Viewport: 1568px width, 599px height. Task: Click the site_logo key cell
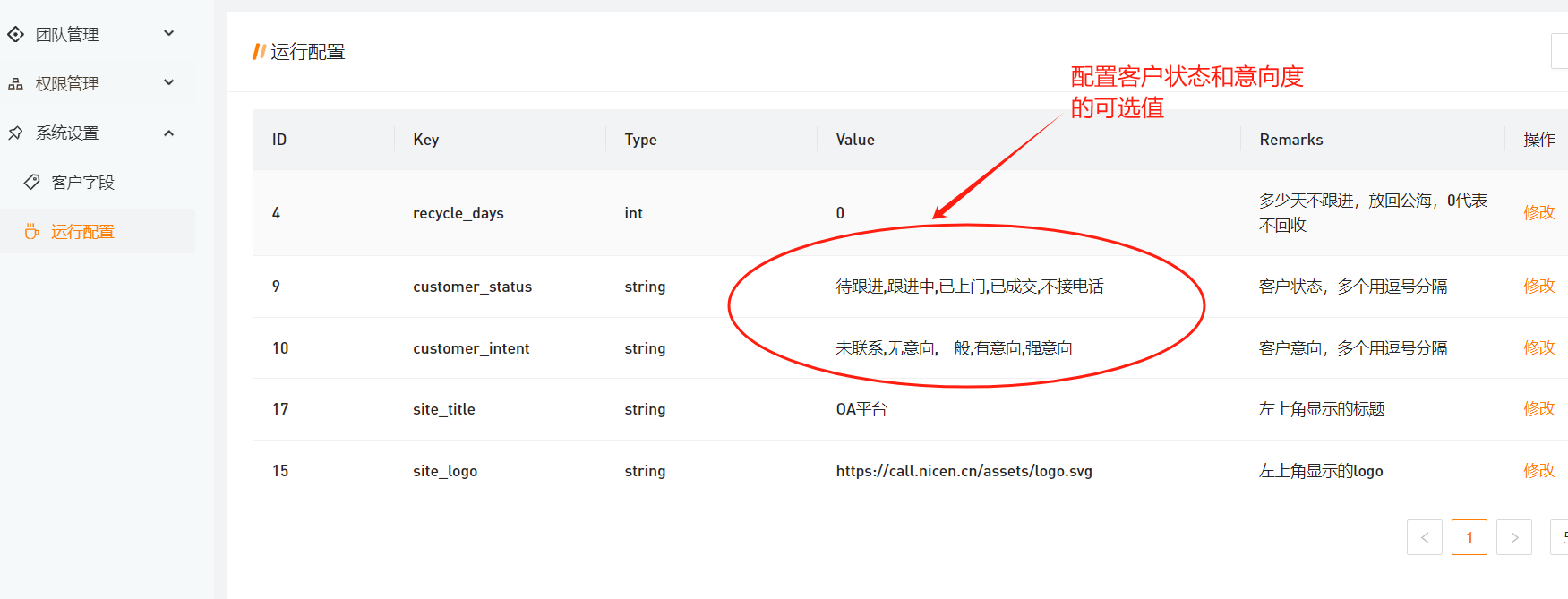coord(445,471)
